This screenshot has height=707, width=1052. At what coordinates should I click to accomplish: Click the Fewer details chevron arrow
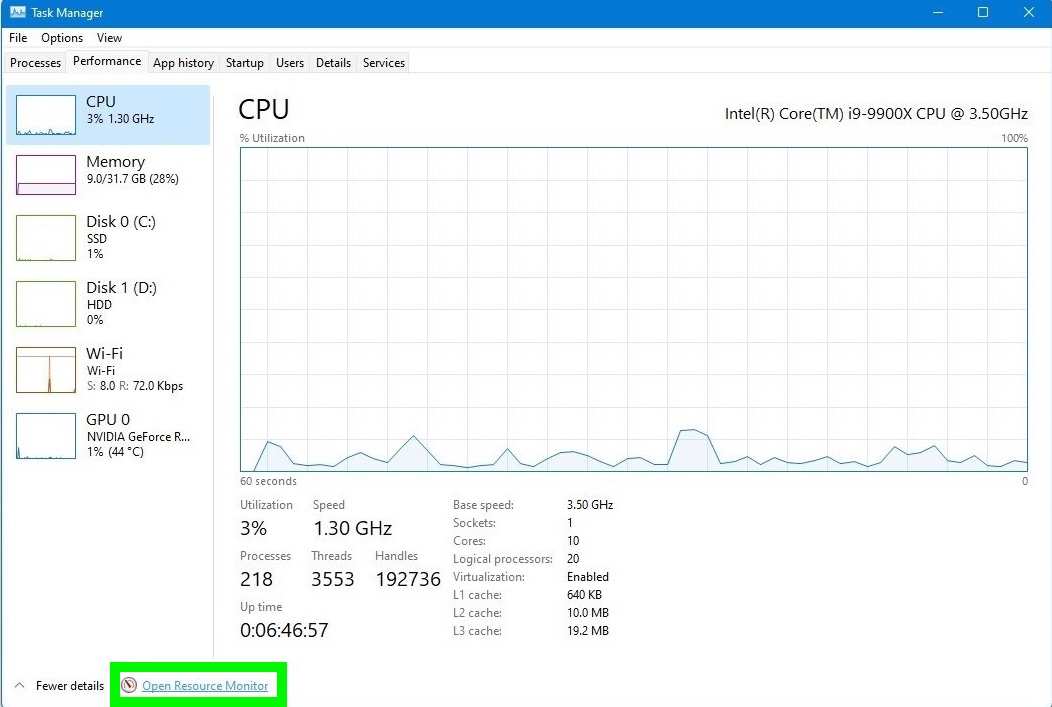click(20, 685)
